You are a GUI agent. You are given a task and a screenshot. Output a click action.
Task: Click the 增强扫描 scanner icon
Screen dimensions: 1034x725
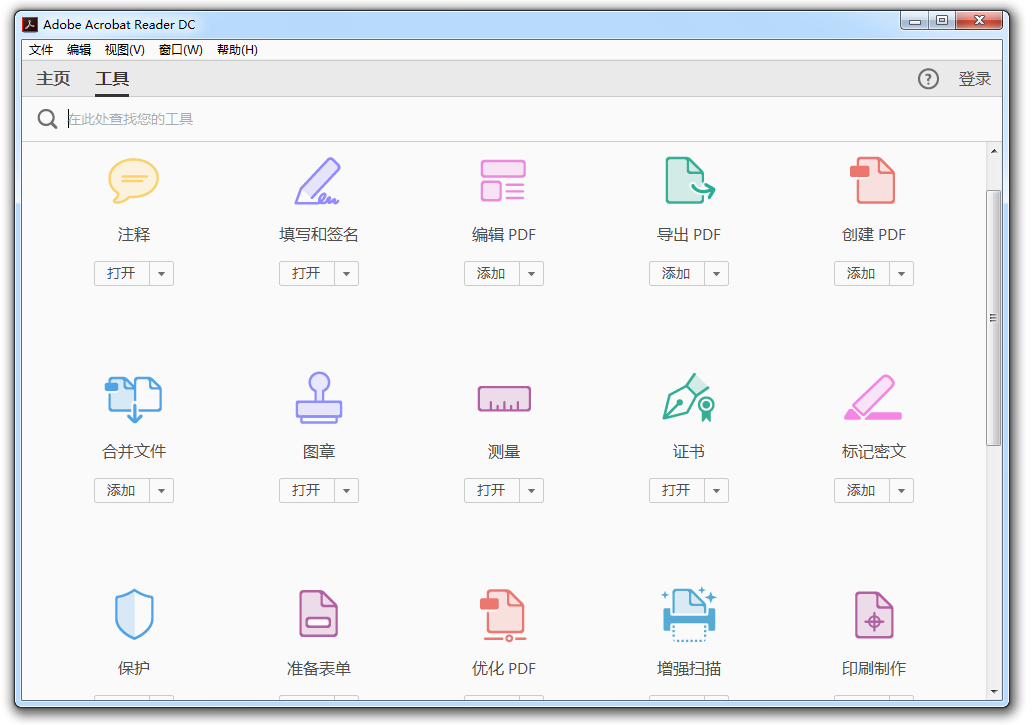689,614
